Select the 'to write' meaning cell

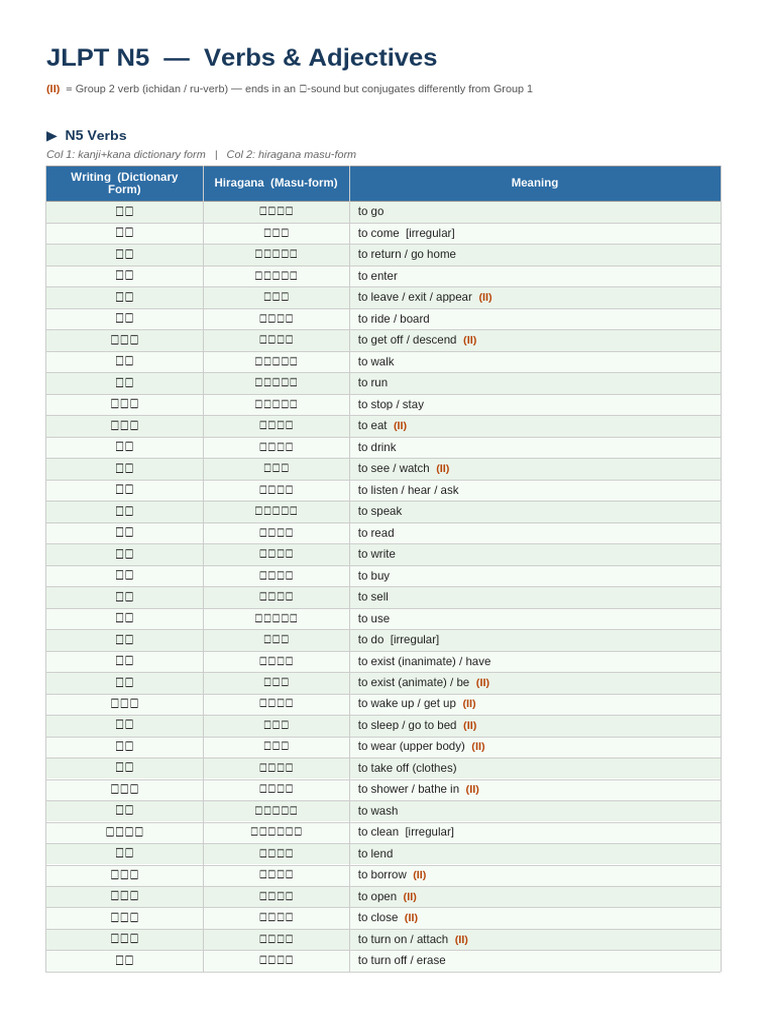point(535,554)
